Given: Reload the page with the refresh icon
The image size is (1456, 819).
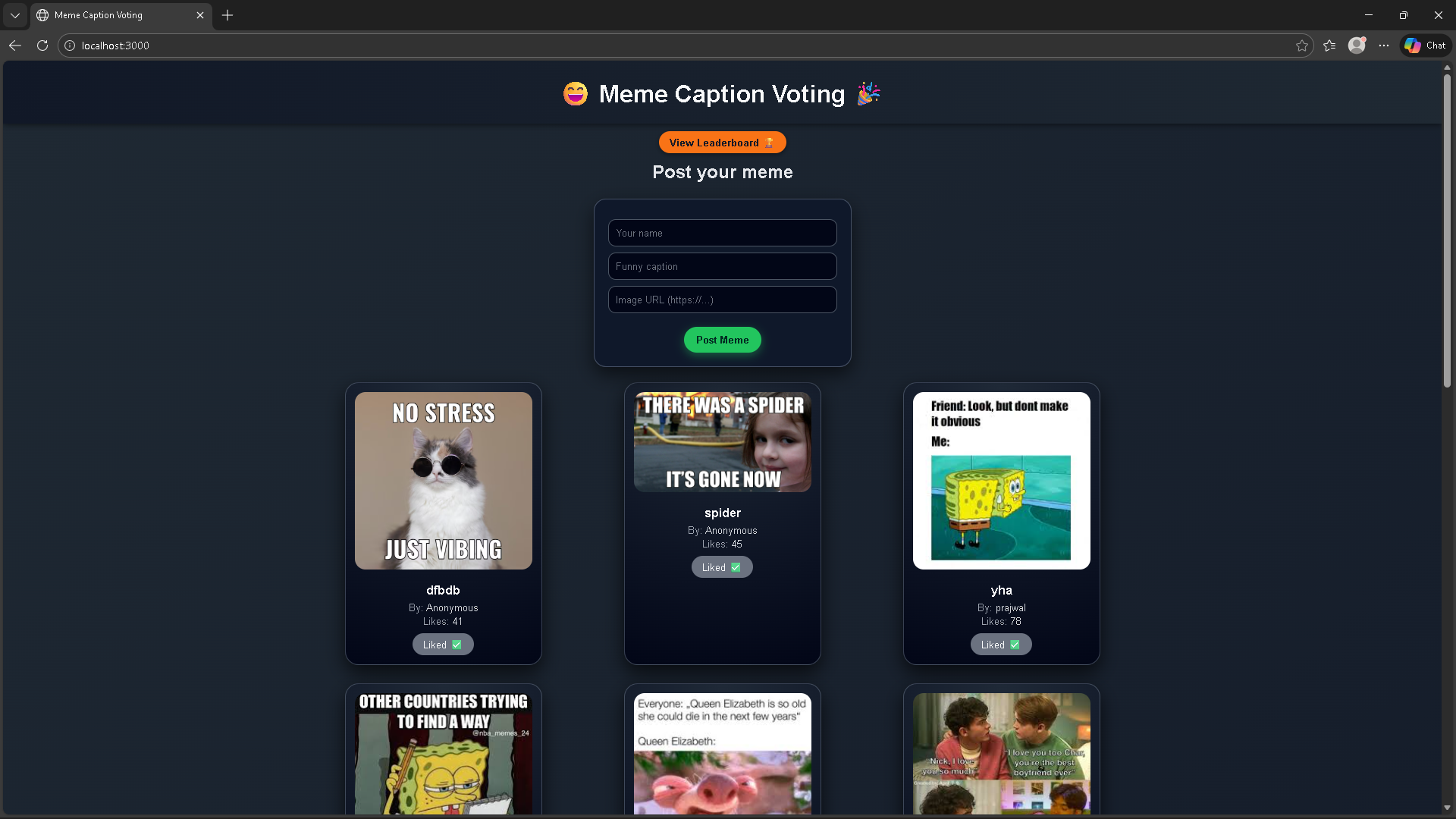Looking at the screenshot, I should tap(42, 45).
